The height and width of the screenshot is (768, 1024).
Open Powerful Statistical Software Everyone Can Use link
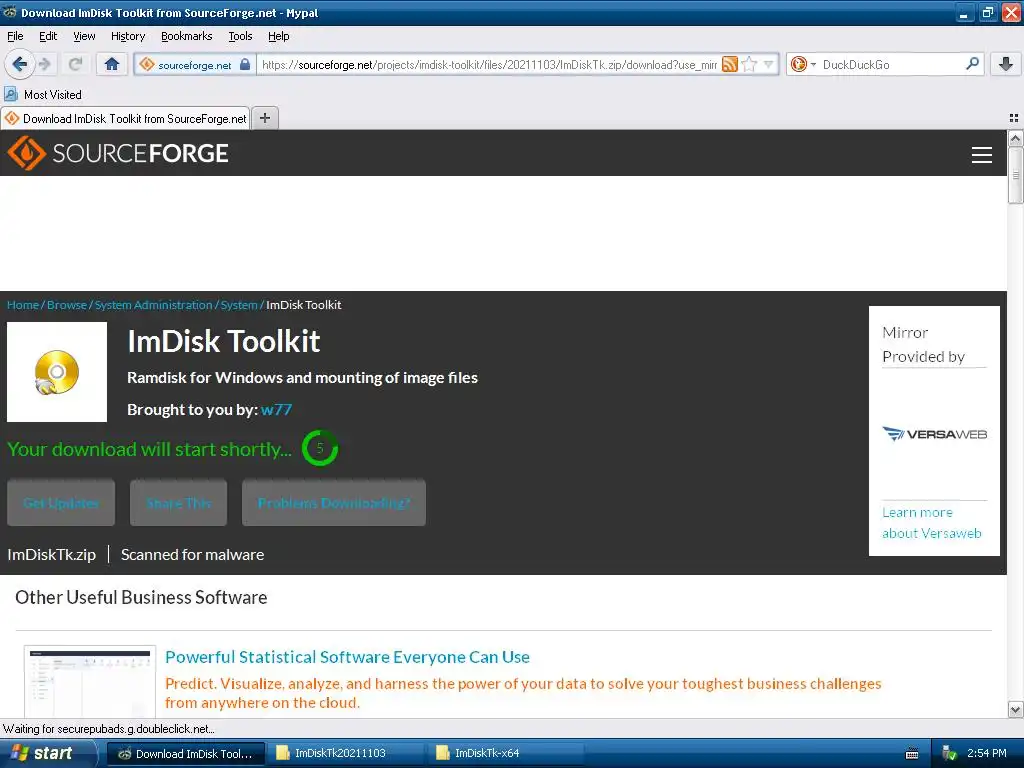pyautogui.click(x=347, y=657)
